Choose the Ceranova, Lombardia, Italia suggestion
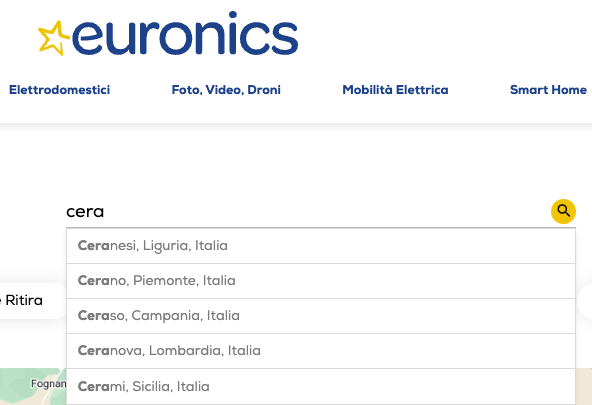 (x=321, y=351)
